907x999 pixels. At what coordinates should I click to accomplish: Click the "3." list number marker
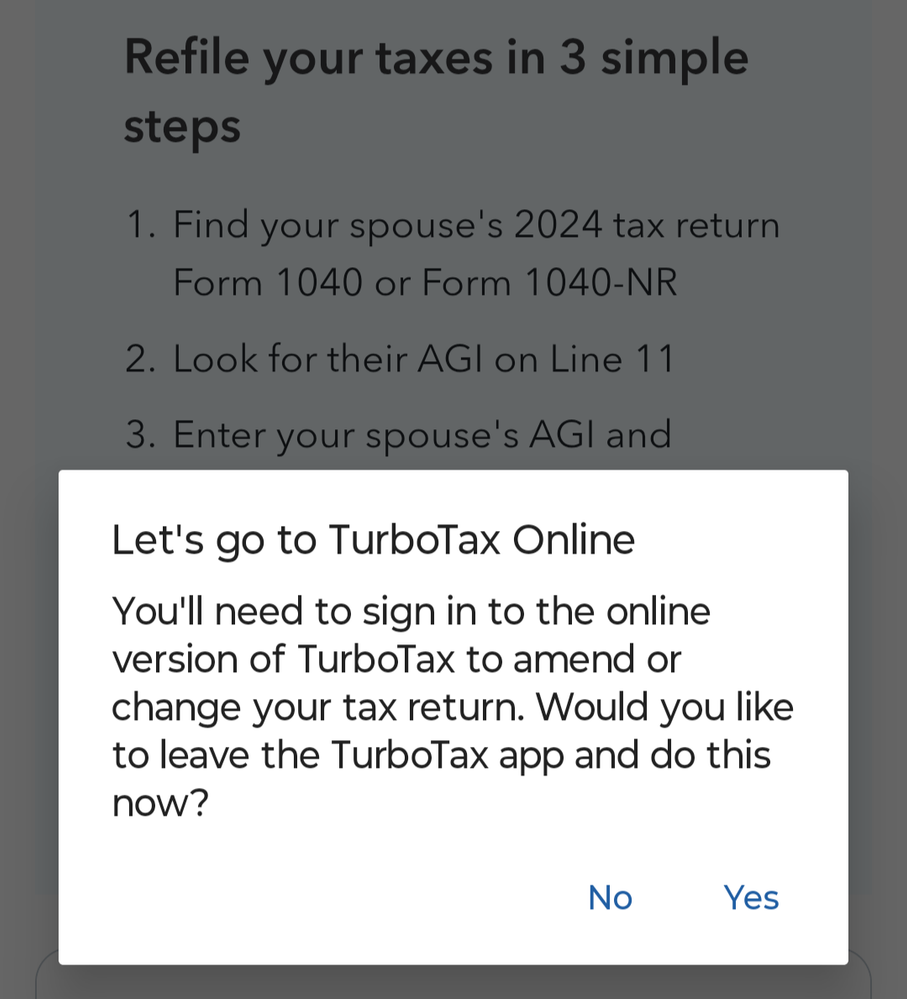coord(140,435)
